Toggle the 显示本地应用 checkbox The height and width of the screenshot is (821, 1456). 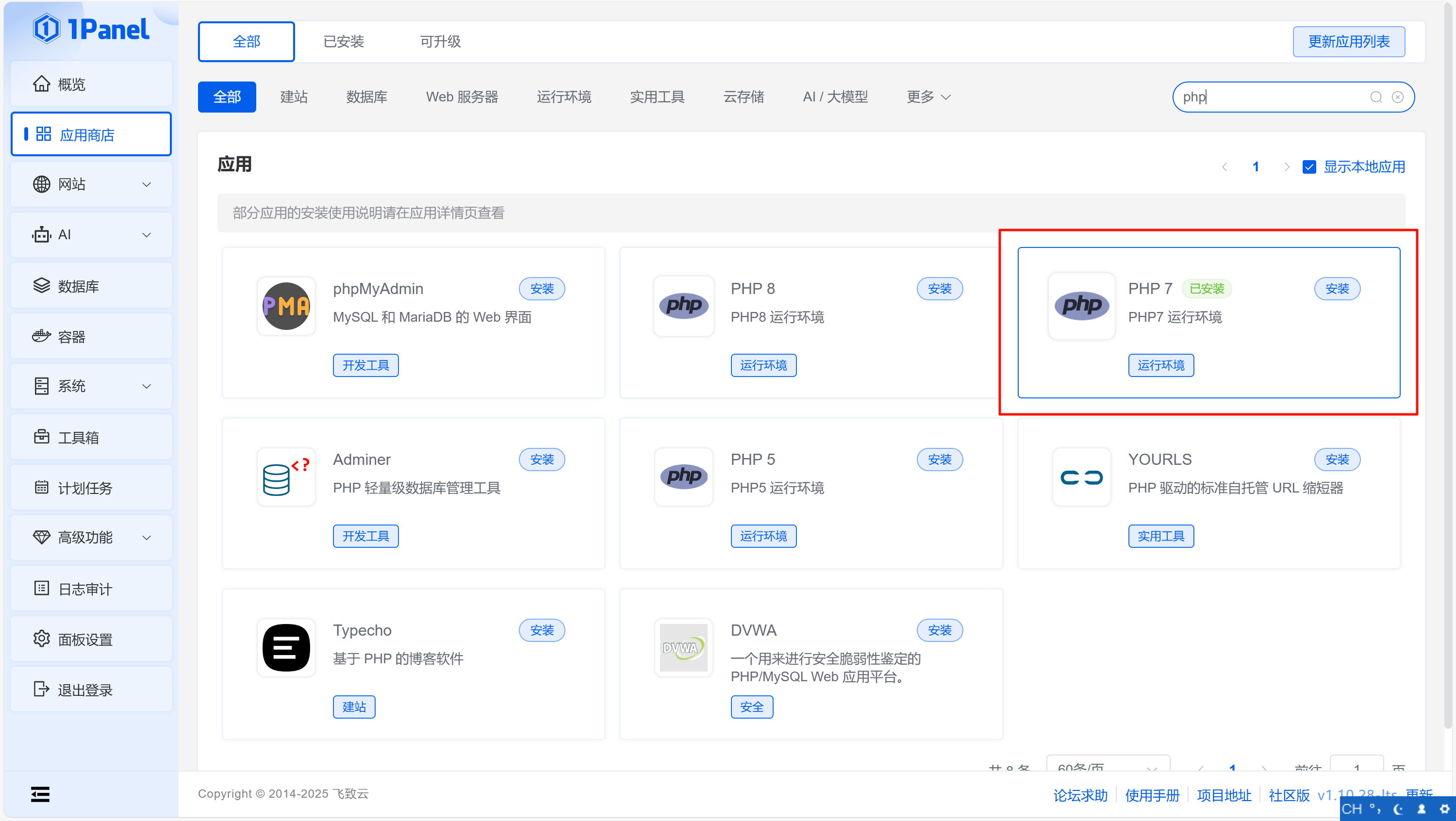pyautogui.click(x=1309, y=167)
